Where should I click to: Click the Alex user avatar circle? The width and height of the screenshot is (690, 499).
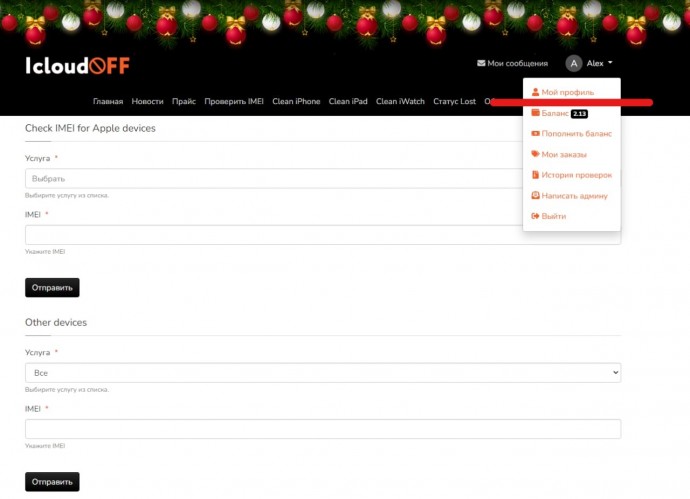pos(573,63)
